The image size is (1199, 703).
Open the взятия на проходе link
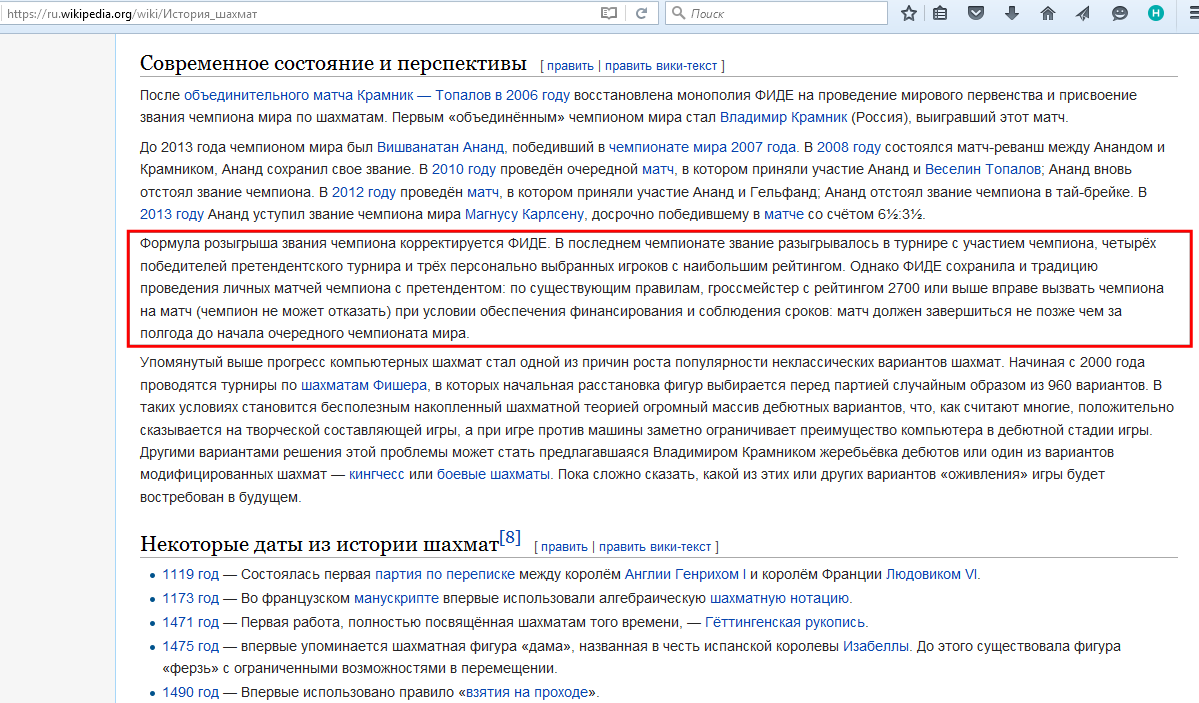click(527, 692)
